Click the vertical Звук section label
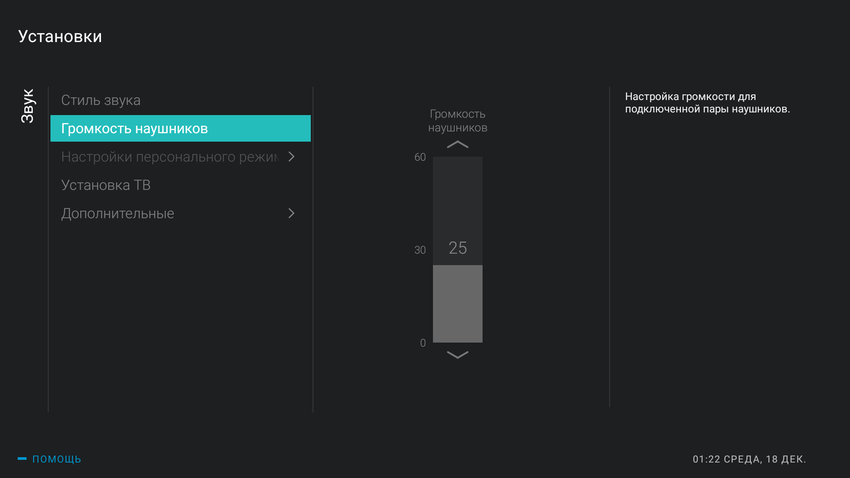Screen dimensions: 850x478 (x=28, y=106)
